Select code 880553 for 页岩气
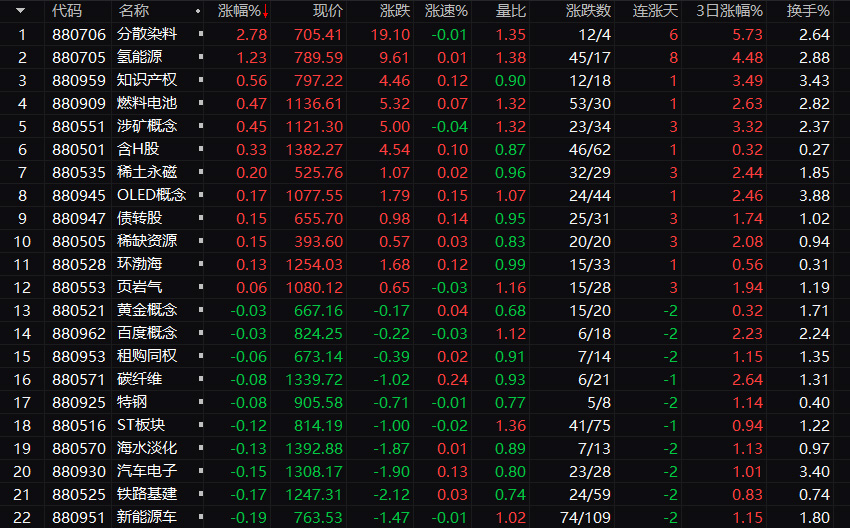The height and width of the screenshot is (528, 850). [79, 287]
